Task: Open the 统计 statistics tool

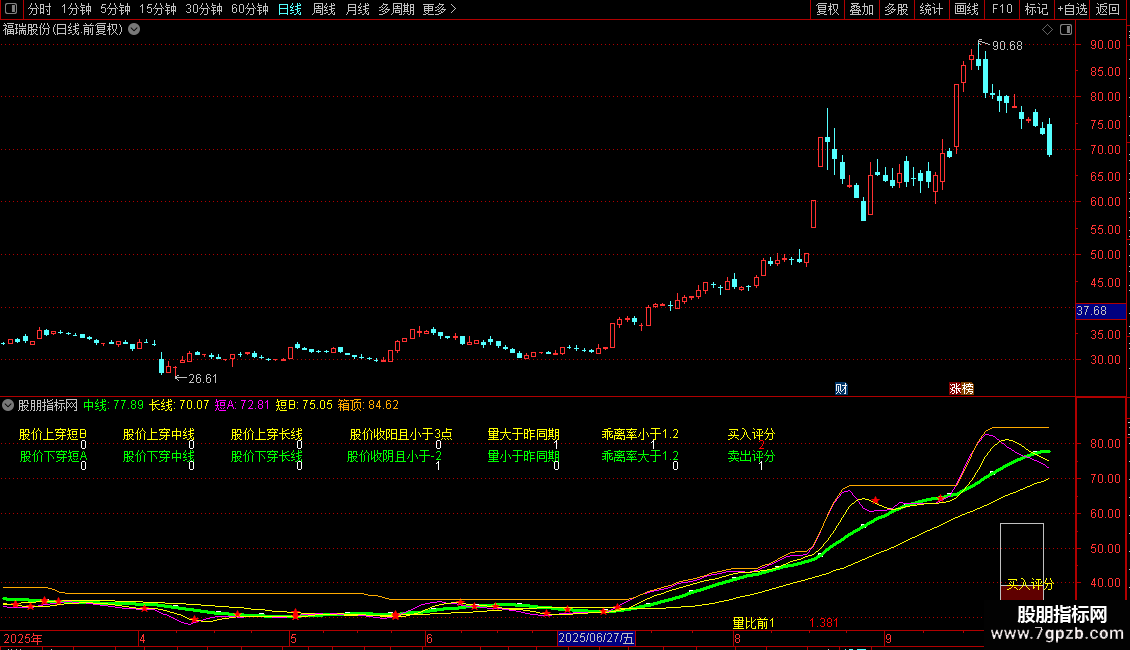Action: [931, 9]
